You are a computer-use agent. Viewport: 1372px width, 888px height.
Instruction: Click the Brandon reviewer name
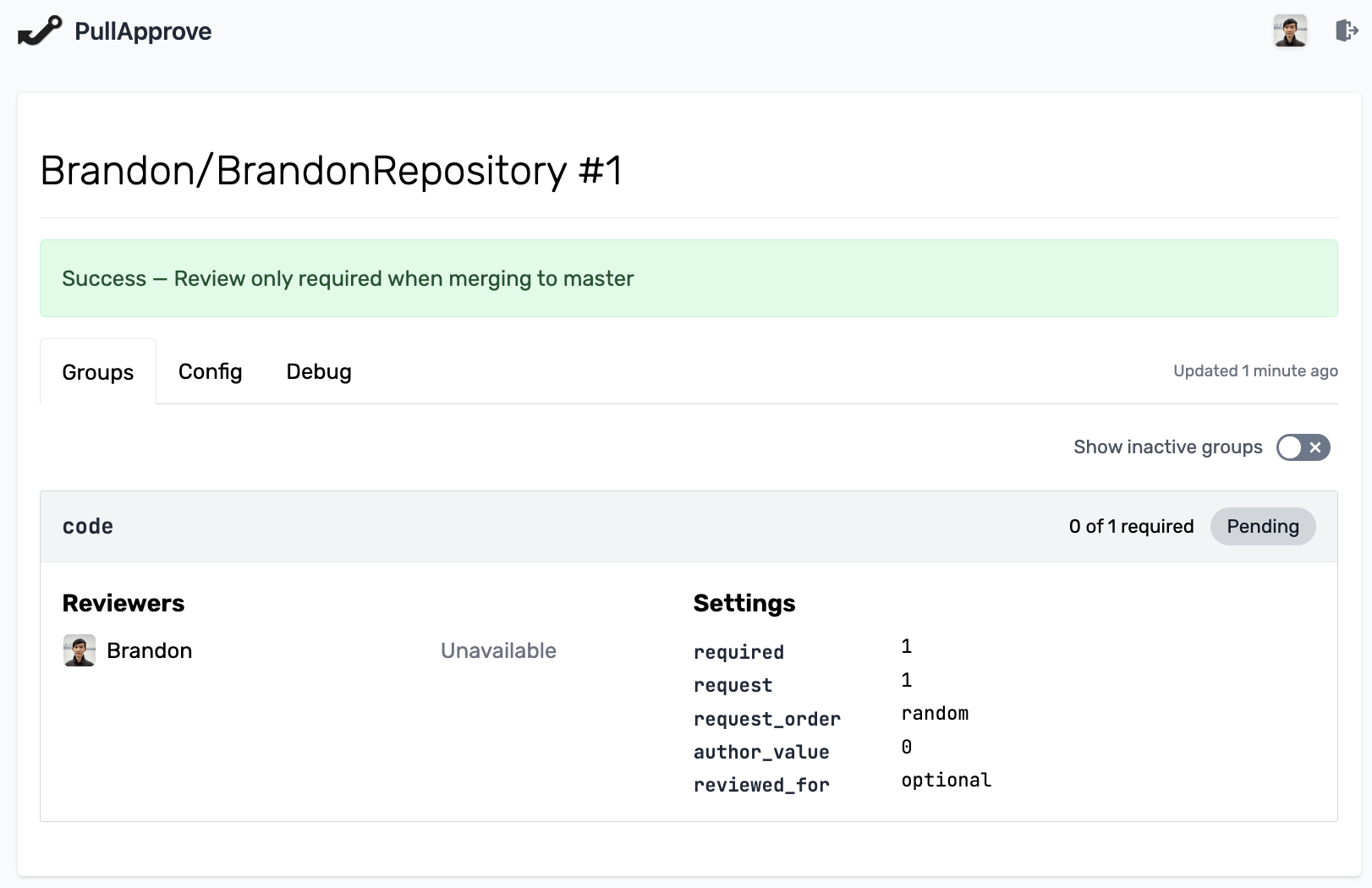click(x=150, y=650)
